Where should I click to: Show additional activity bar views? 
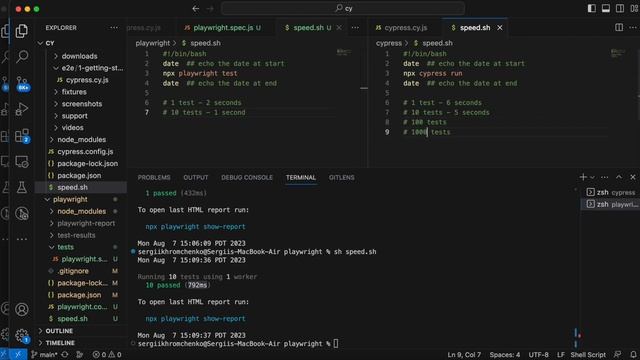(x=22, y=239)
